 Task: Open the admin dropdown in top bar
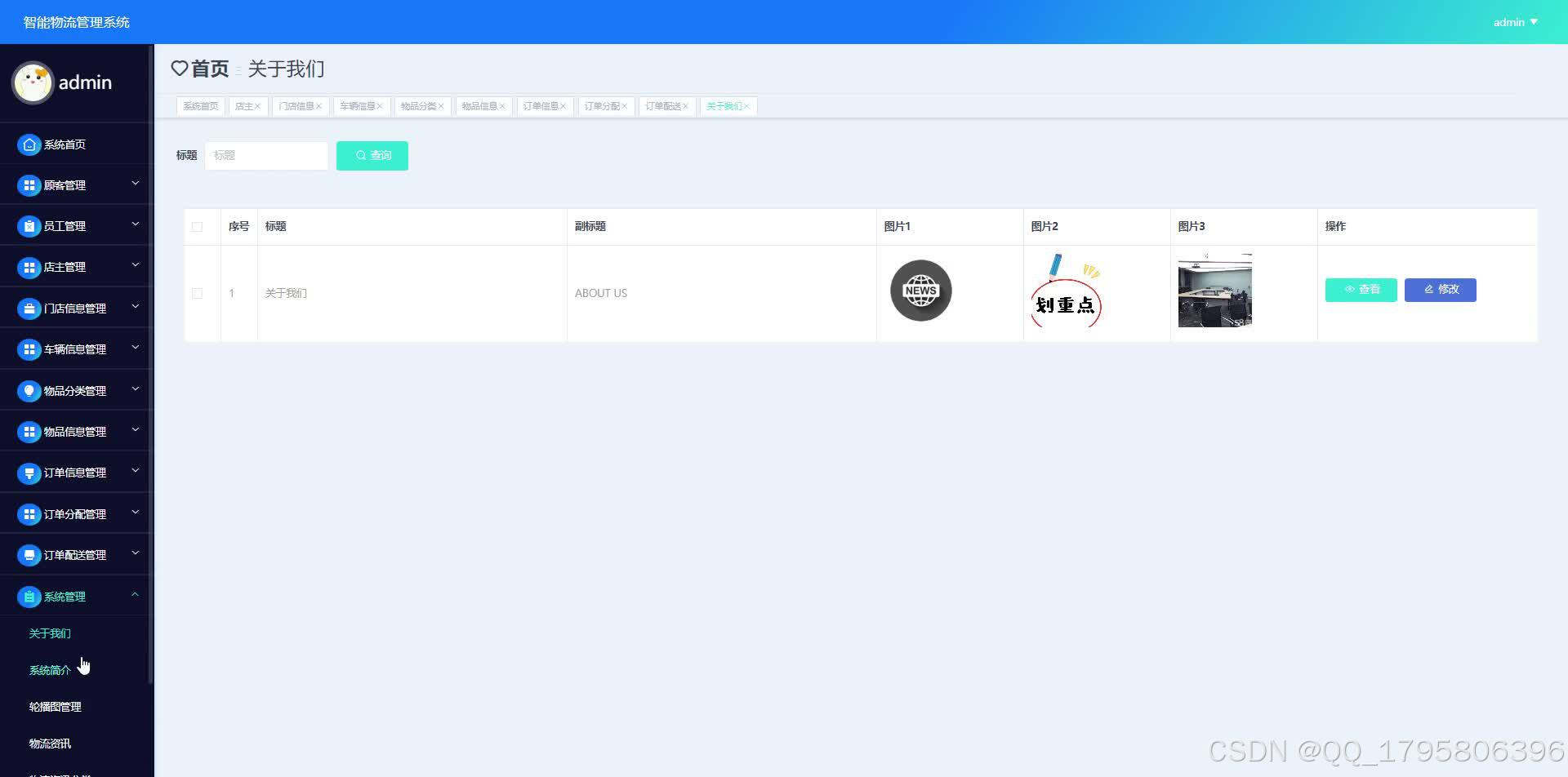1516,22
